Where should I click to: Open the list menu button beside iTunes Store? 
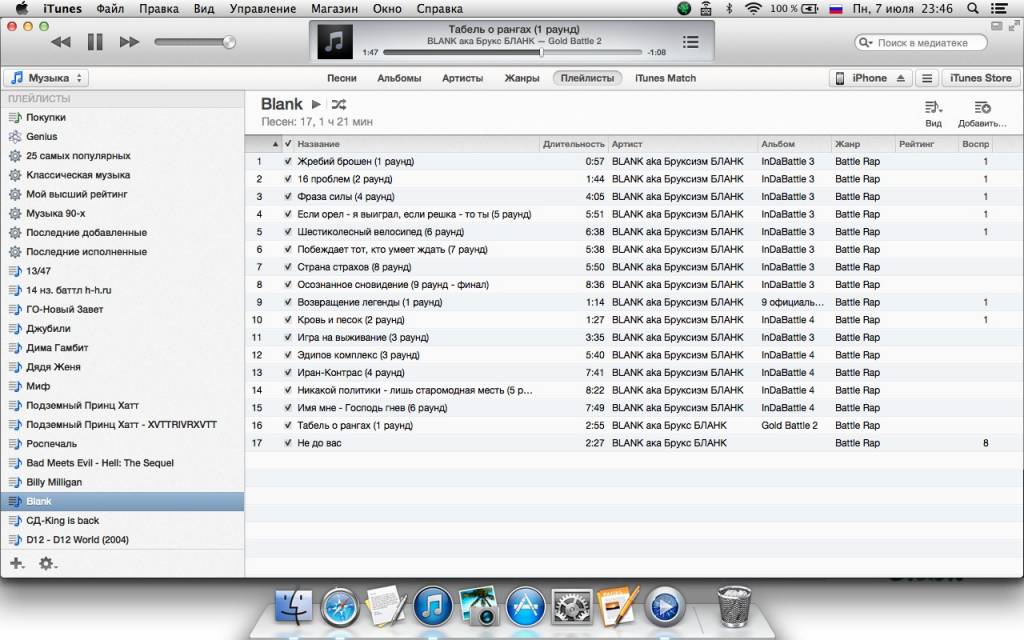coord(927,78)
